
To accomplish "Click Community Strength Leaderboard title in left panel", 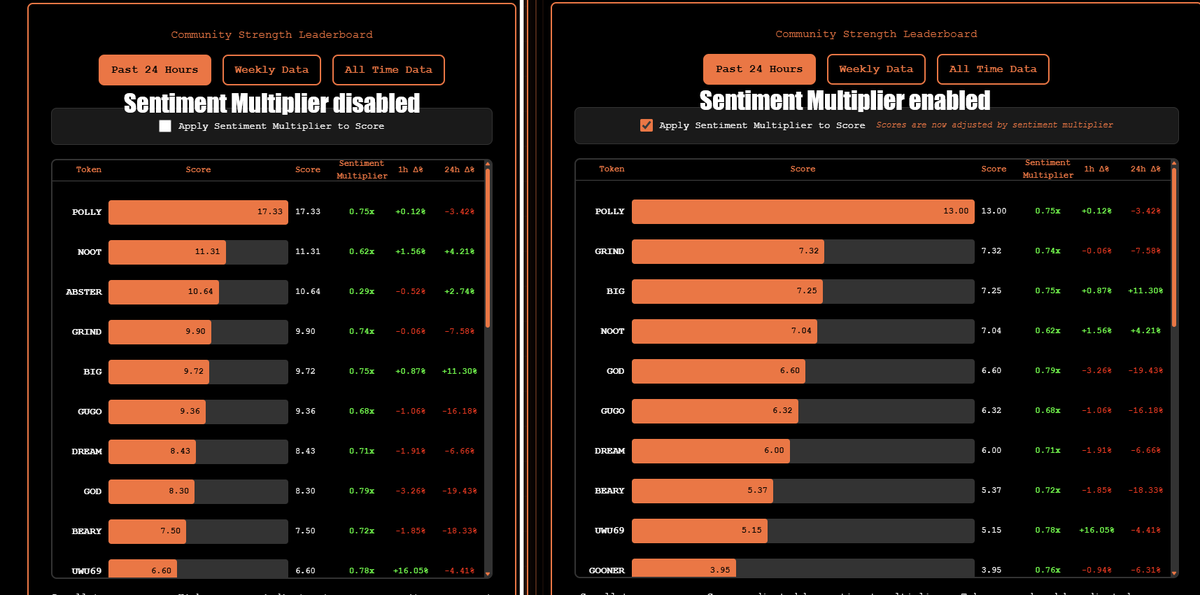I will (x=272, y=35).
